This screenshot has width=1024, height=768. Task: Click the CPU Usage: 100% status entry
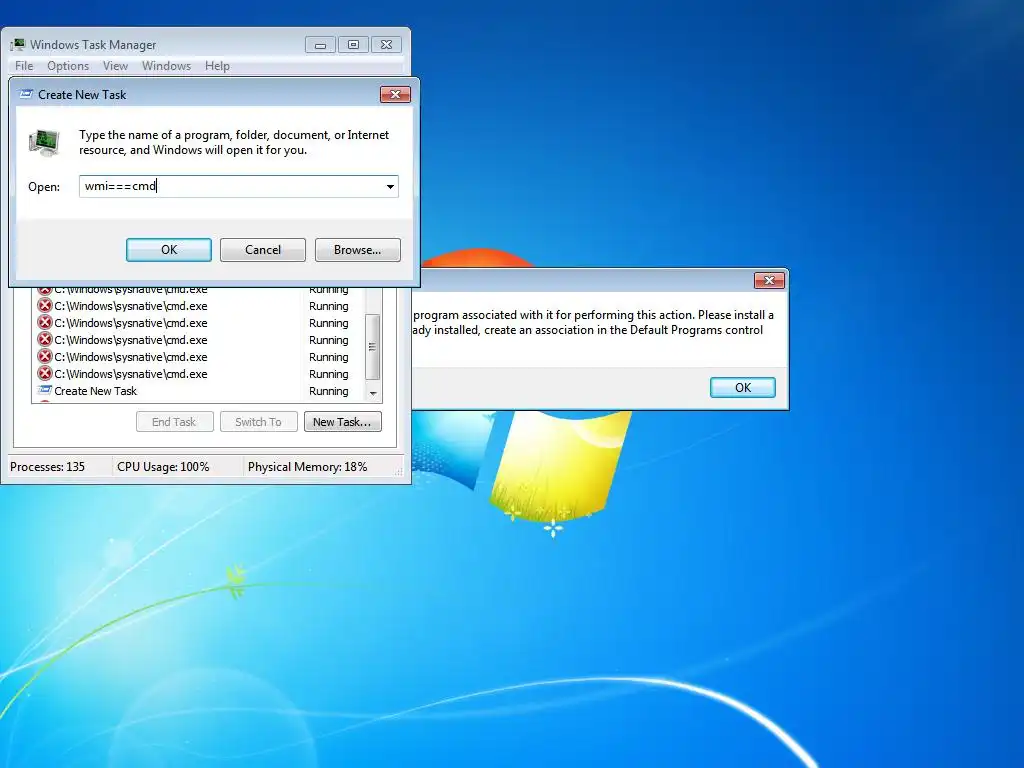pos(163,467)
